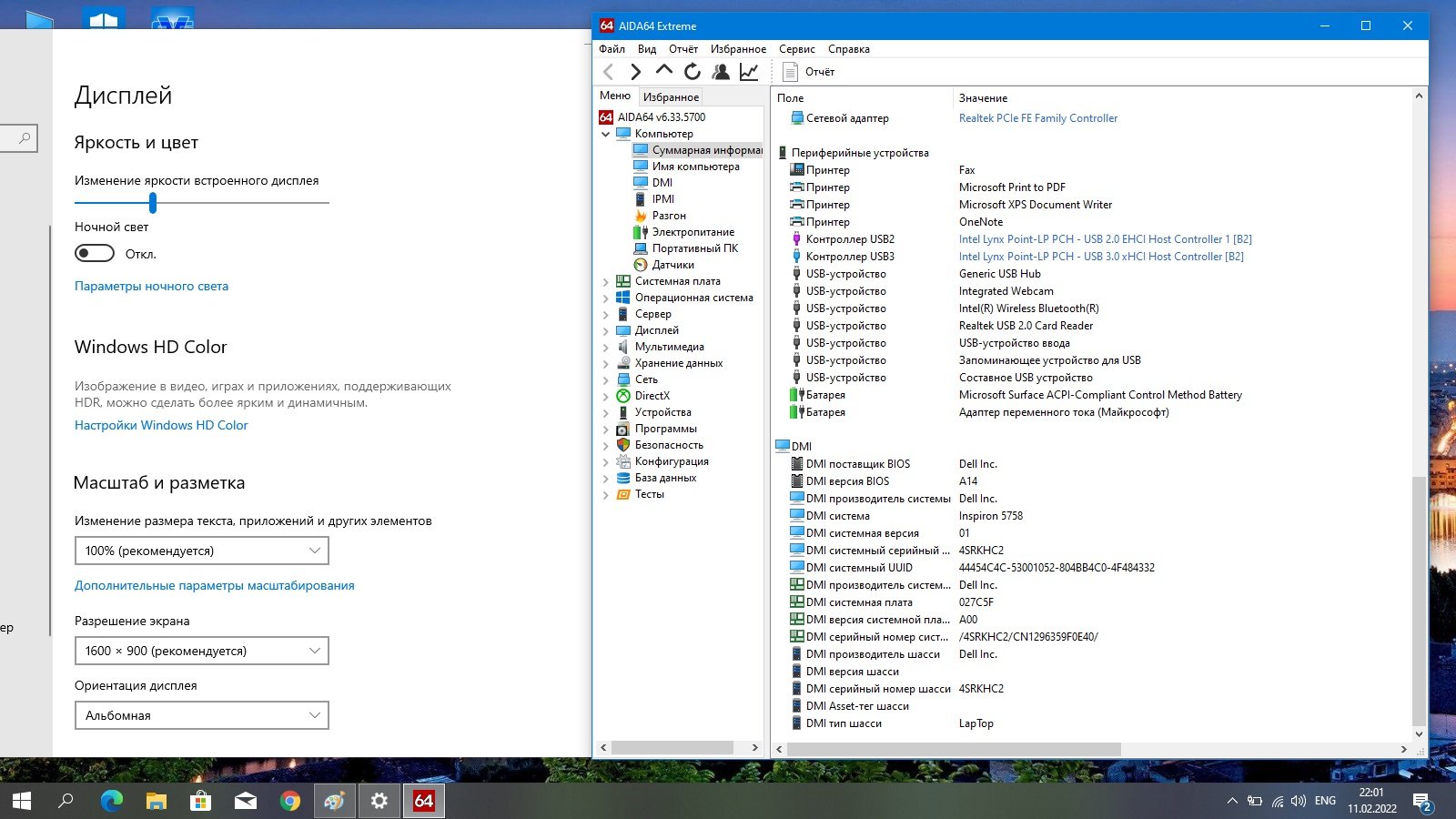
Task: Expand the Системная плата tree node
Action: point(606,282)
